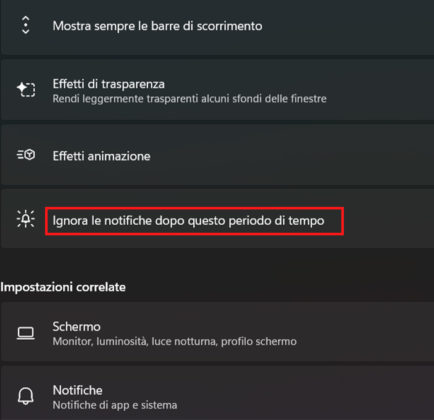
Task: Expand 'Ignora le notifiche dopo questo periodo' setting
Action: point(217,219)
